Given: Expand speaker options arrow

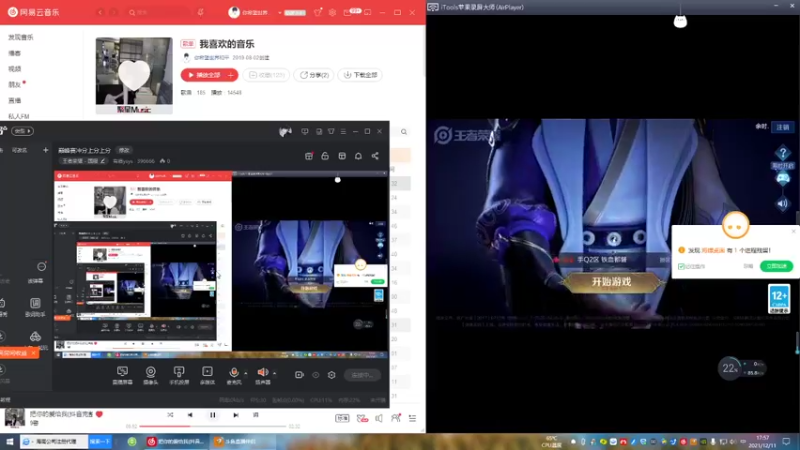Looking at the screenshot, I should tap(274, 373).
